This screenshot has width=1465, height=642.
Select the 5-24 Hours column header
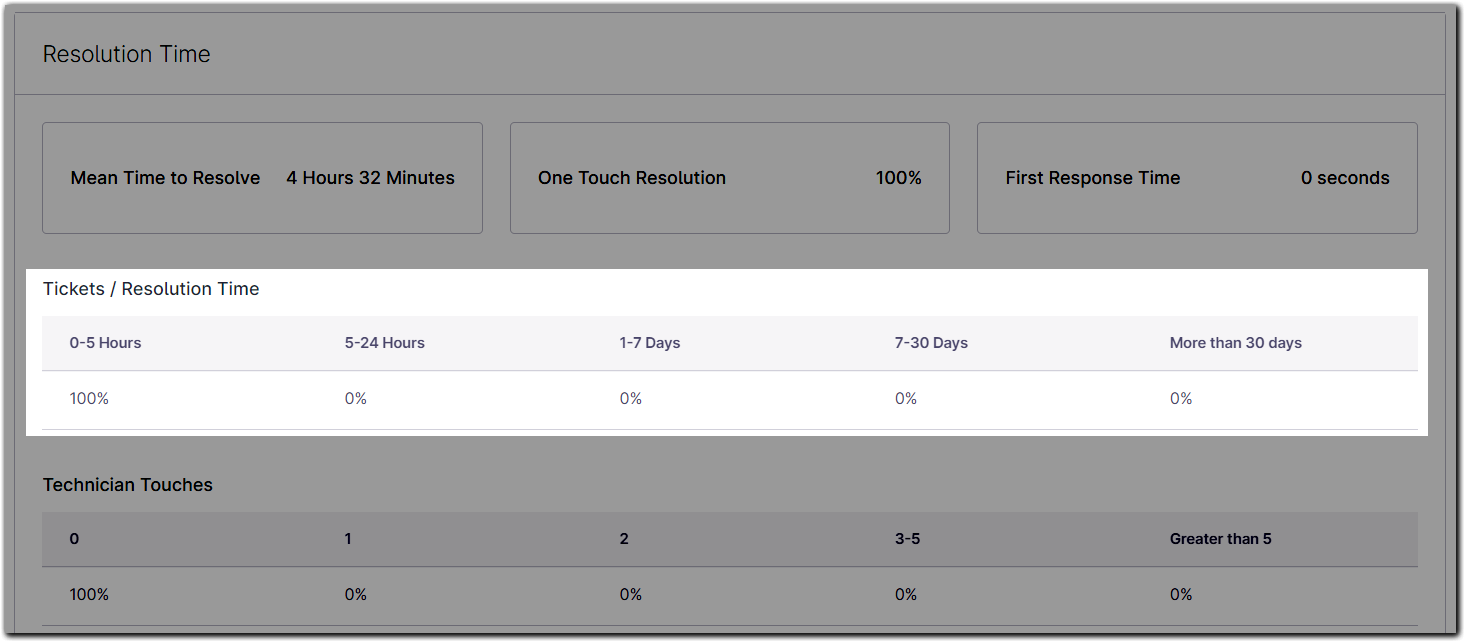(x=384, y=342)
